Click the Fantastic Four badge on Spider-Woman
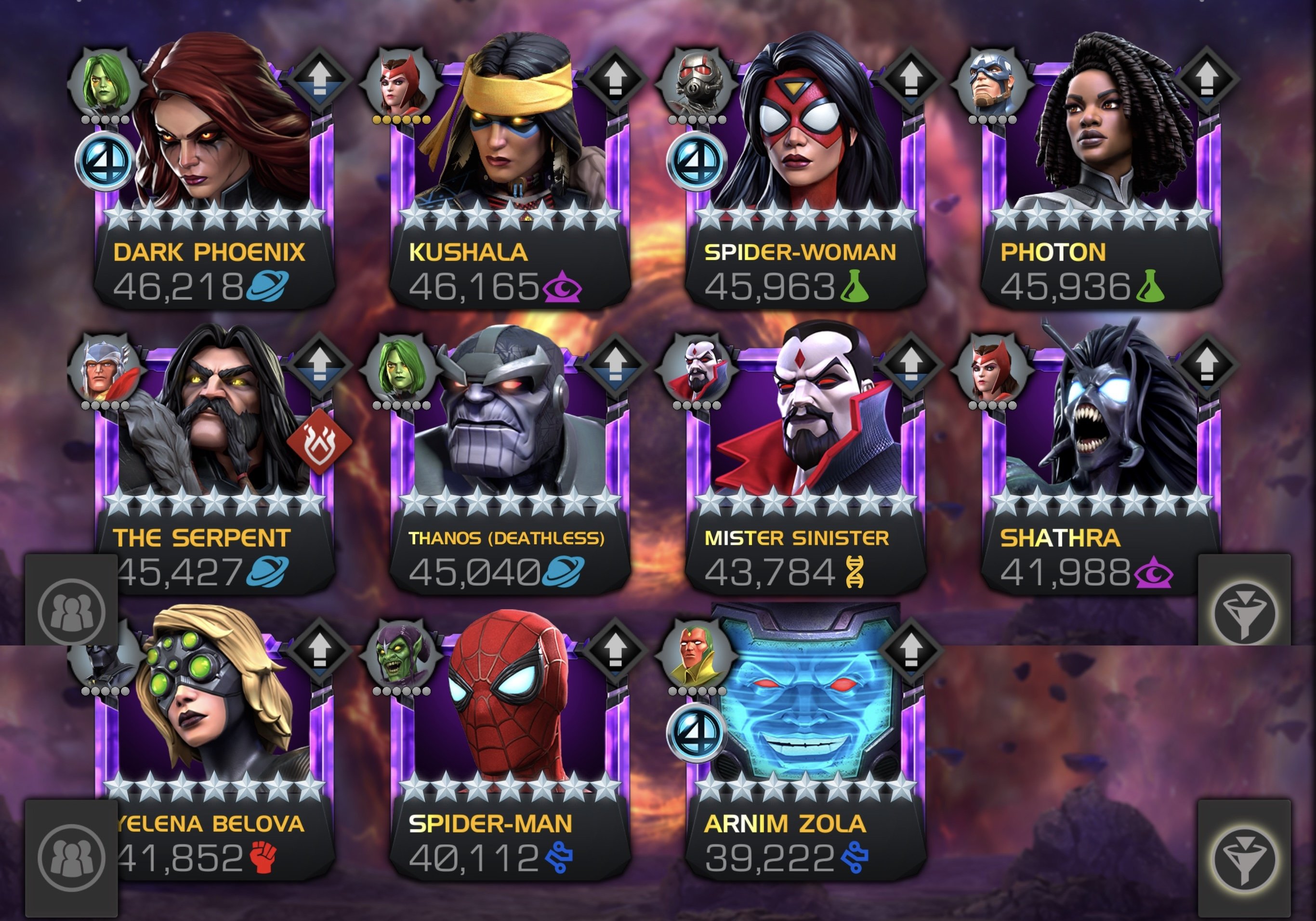The image size is (1316, 921). (697, 161)
